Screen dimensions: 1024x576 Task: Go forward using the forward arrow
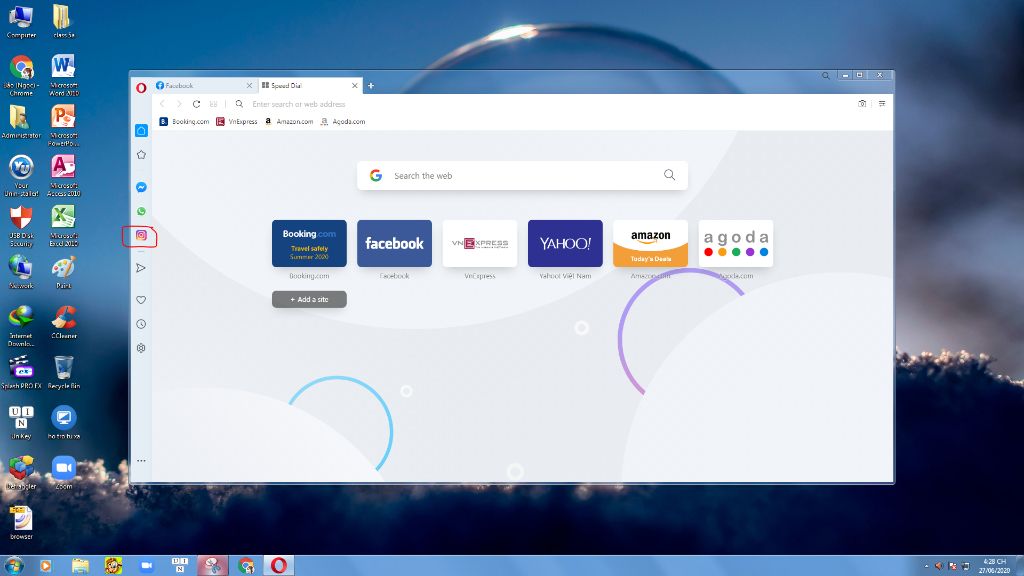[179, 104]
